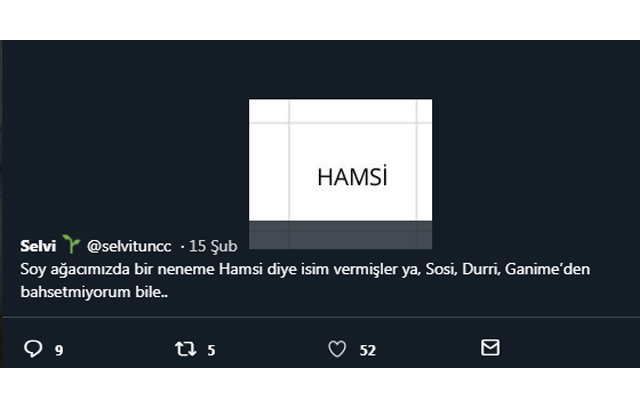
Task: Click the like count 52
Action: pyautogui.click(x=367, y=350)
